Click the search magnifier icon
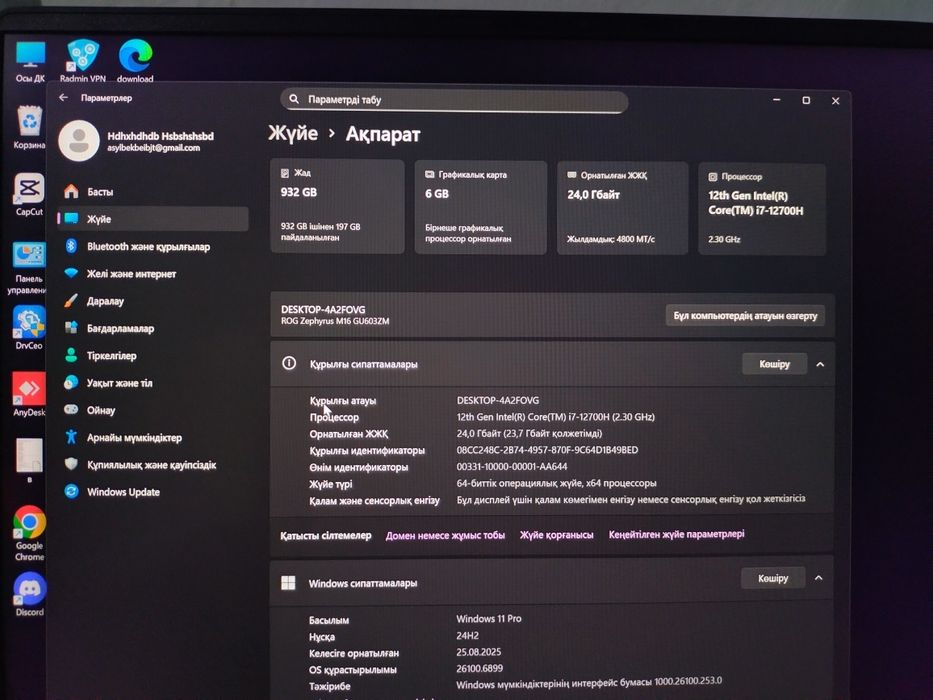Viewport: 933px width, 700px height. pos(294,99)
